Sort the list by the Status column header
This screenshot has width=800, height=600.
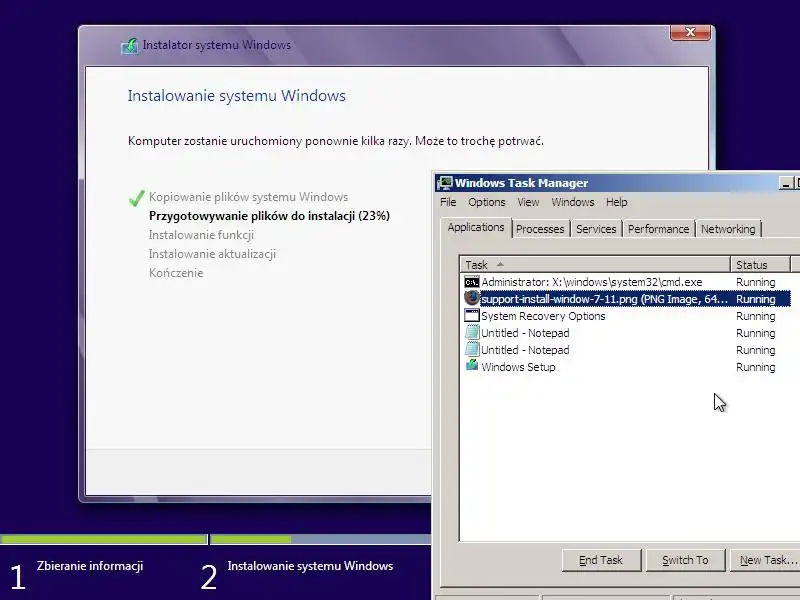point(760,265)
